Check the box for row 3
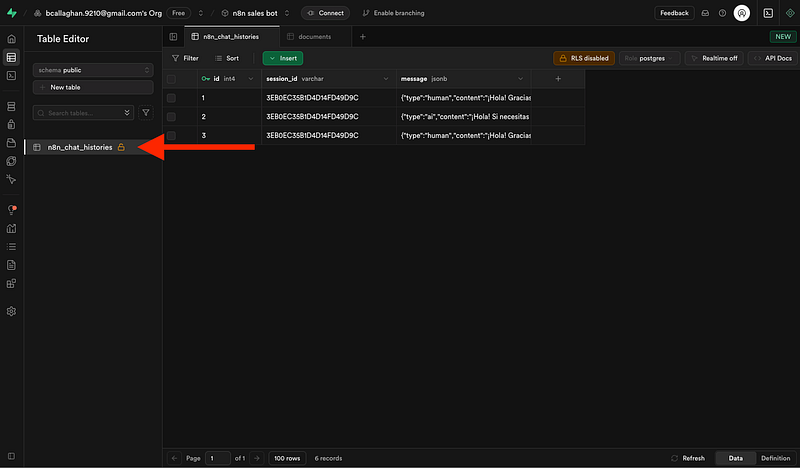The width and height of the screenshot is (800, 468). (x=172, y=135)
